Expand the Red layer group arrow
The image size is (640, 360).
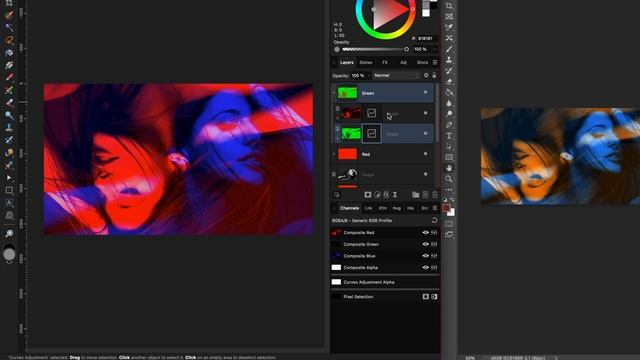334,154
